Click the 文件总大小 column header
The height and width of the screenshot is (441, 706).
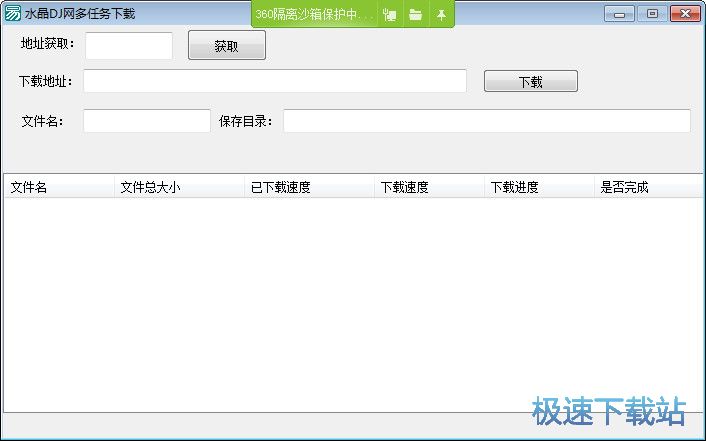179,187
